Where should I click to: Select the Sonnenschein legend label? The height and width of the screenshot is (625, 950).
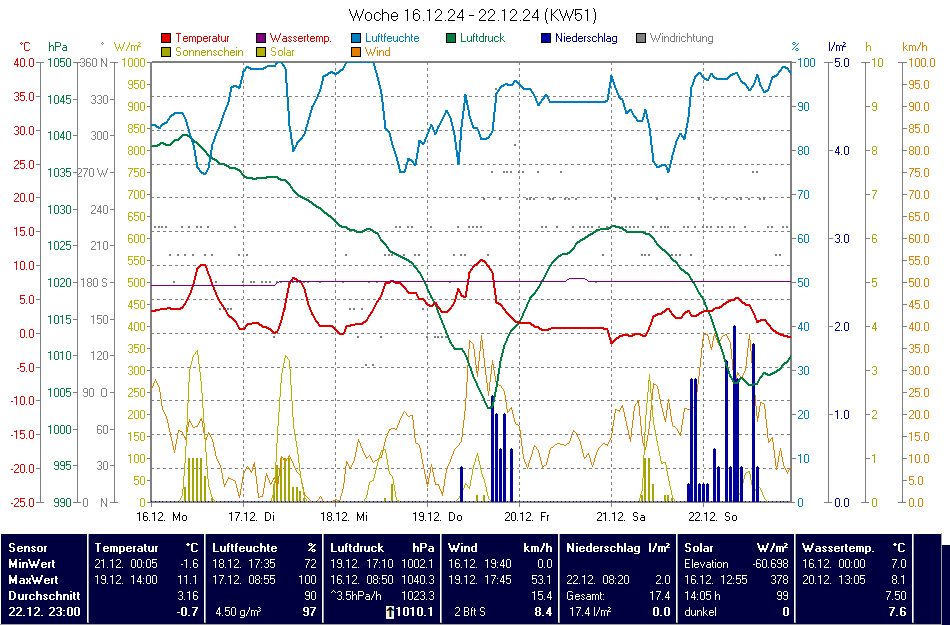pos(209,52)
